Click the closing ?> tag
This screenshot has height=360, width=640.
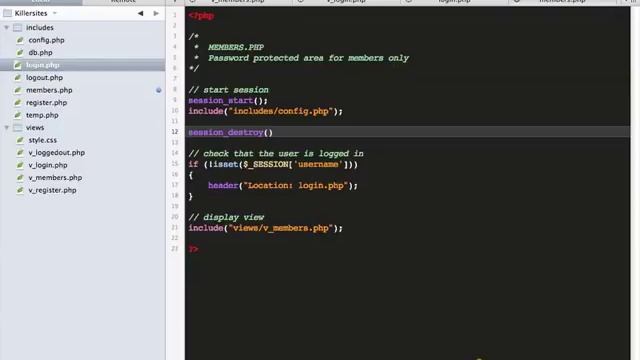[x=193, y=249]
